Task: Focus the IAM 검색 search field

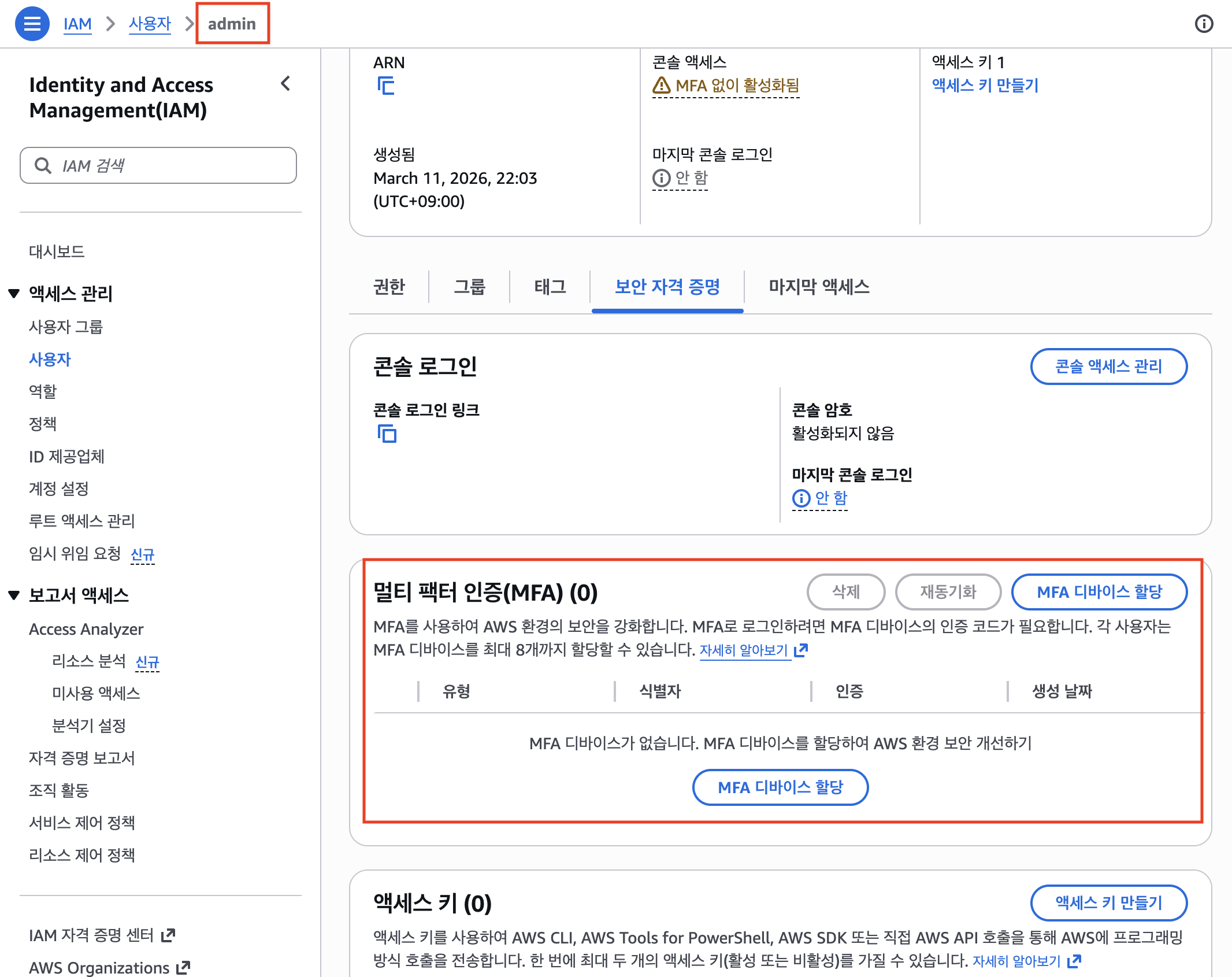Action: click(x=158, y=166)
